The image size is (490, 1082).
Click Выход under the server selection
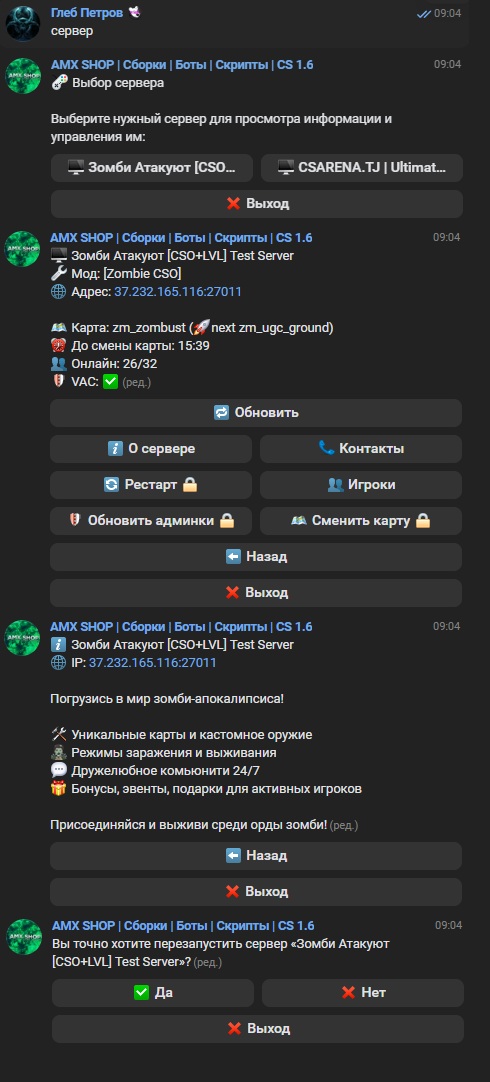tap(257, 204)
